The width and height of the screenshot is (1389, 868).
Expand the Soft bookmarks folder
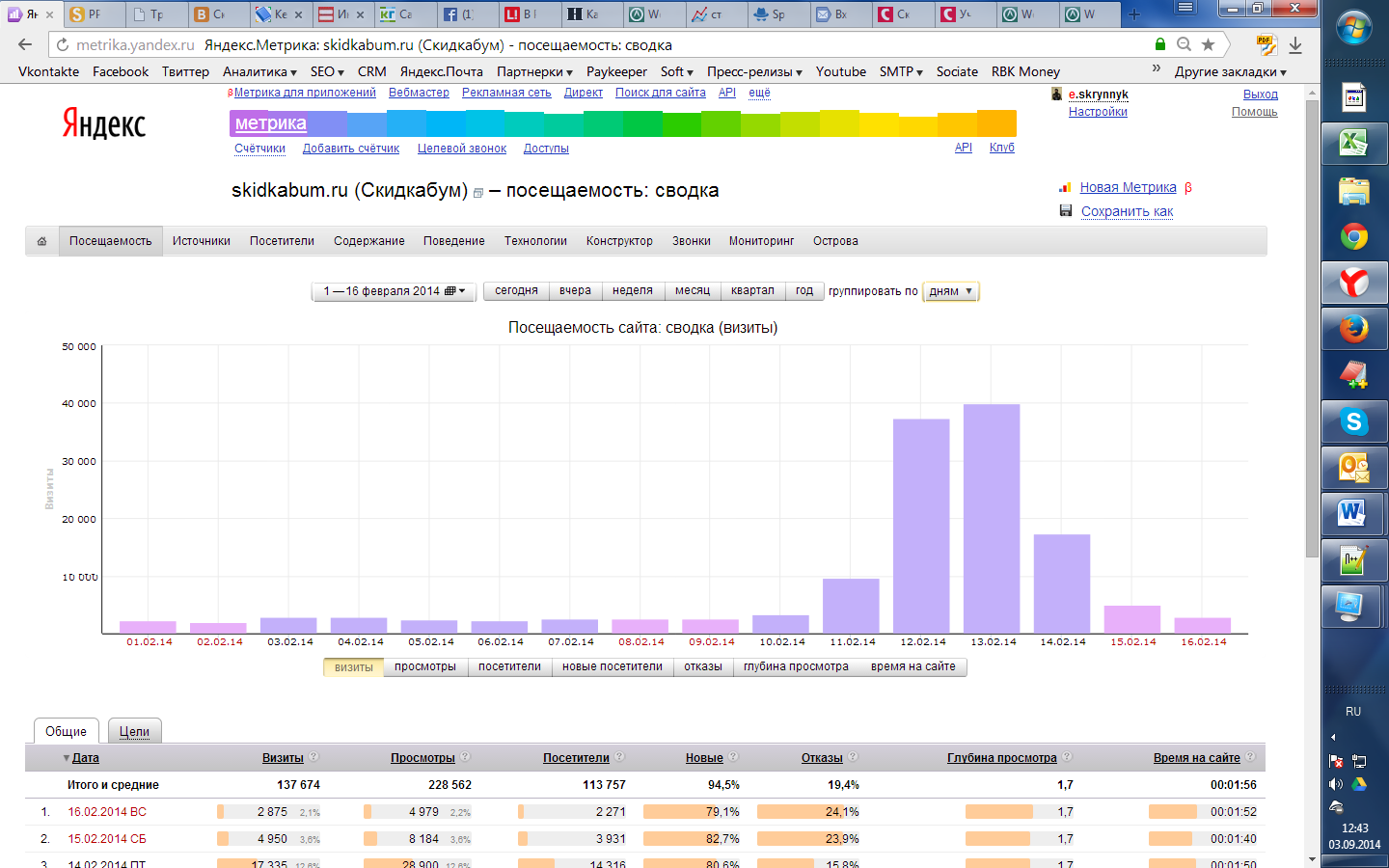tap(677, 71)
